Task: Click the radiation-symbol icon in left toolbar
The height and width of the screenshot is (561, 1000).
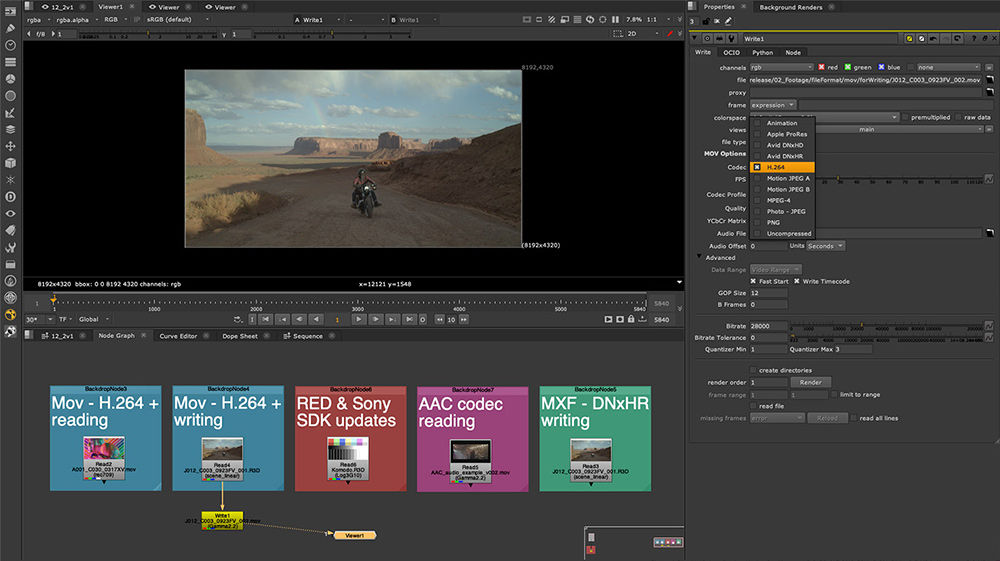Action: coord(10,314)
